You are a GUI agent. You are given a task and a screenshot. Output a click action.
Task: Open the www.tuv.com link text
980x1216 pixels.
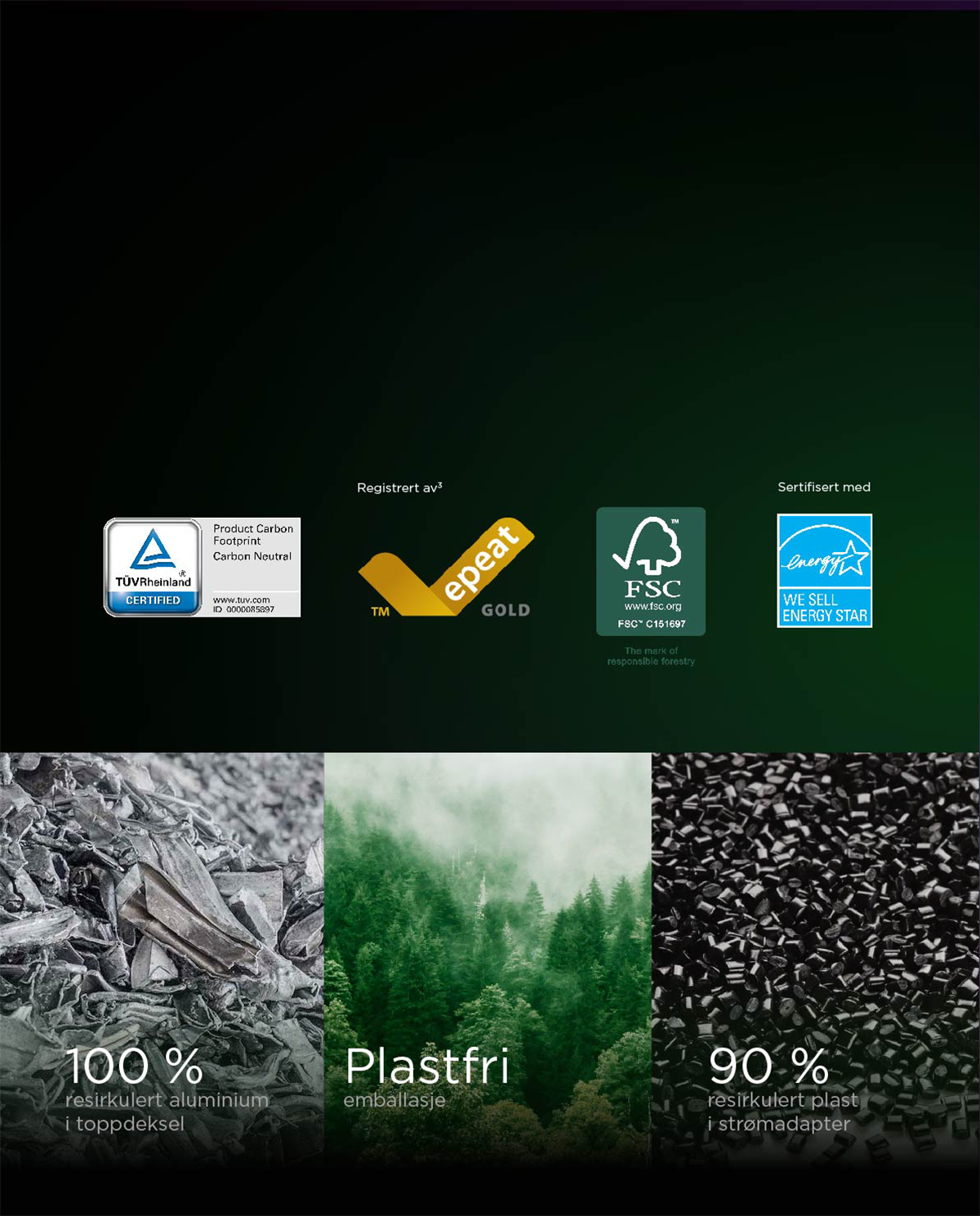coord(241,599)
